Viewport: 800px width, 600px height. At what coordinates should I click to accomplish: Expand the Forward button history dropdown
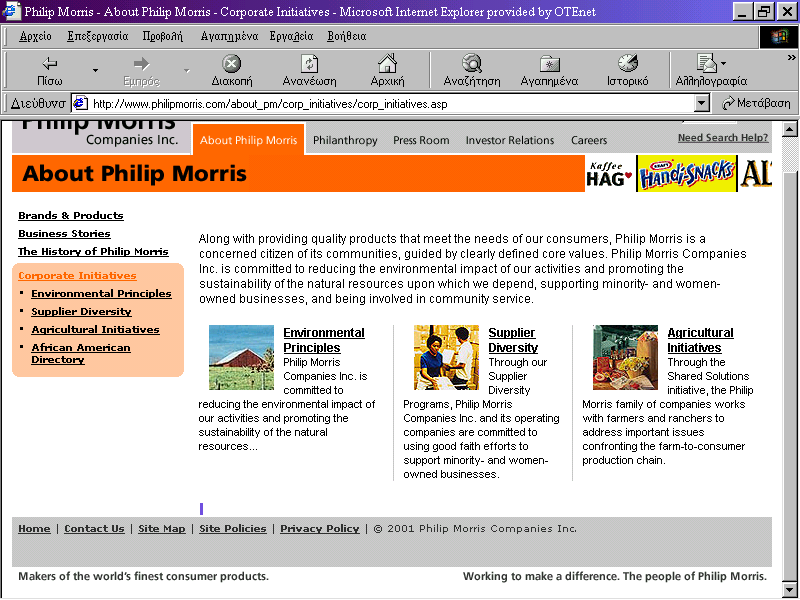pos(187,70)
